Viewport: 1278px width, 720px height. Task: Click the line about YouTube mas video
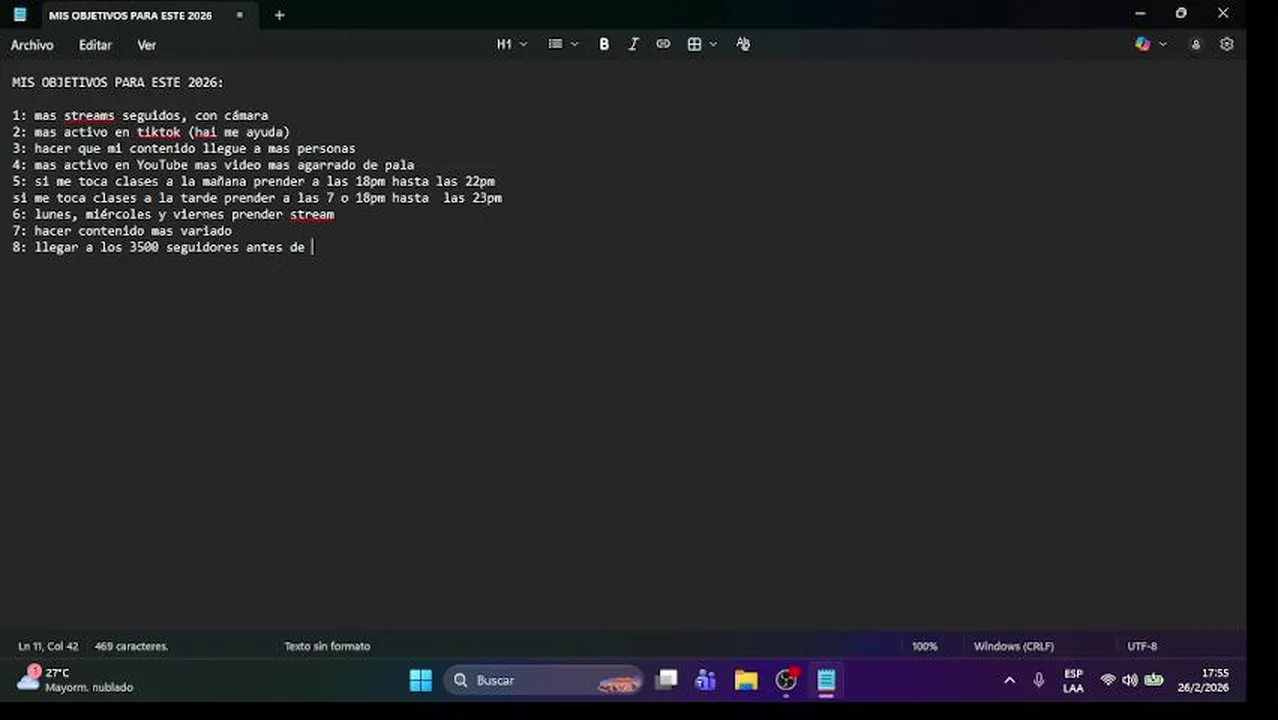(213, 165)
